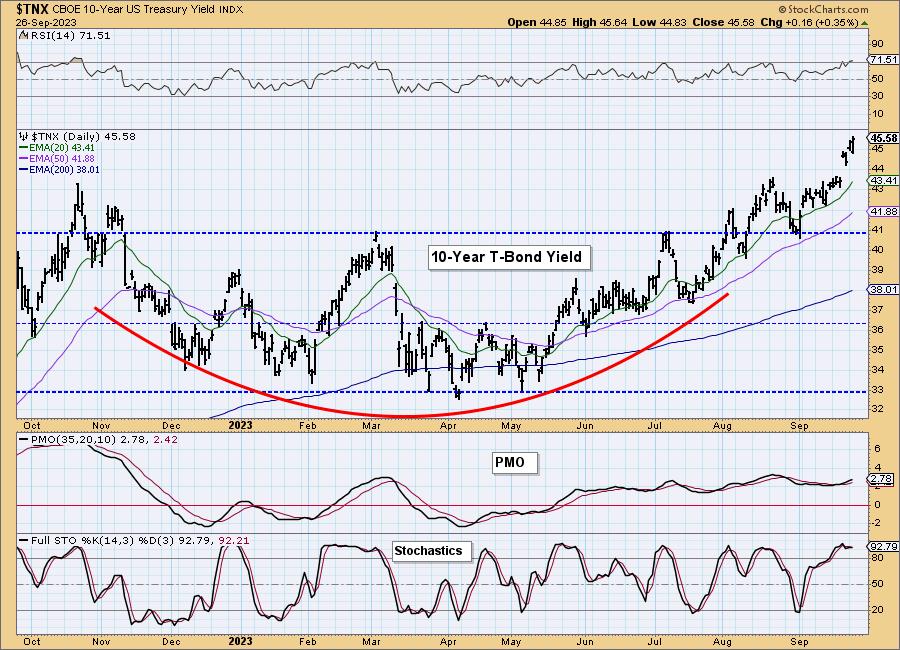Click the PMO(35,20,10) 2.78, 2.42 label
The height and width of the screenshot is (650, 900).
pos(104,439)
